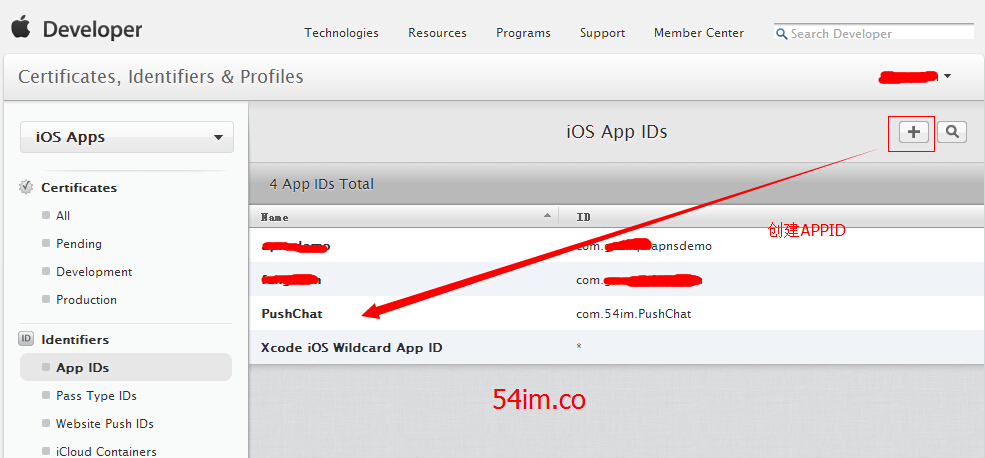Click Certificates, Identifiers & Profiles title
This screenshot has width=985, height=458.
coord(161,77)
